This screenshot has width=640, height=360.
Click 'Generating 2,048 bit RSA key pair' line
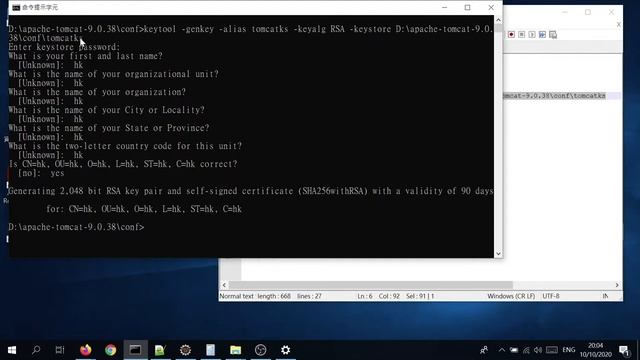(x=251, y=191)
